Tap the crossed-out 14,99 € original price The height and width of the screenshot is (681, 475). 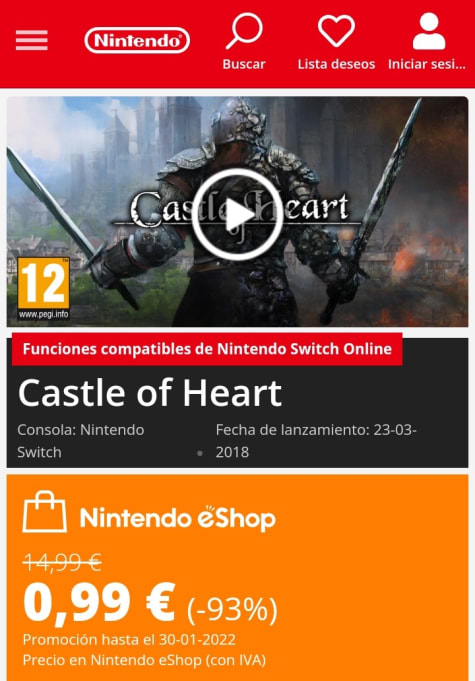[62, 563]
